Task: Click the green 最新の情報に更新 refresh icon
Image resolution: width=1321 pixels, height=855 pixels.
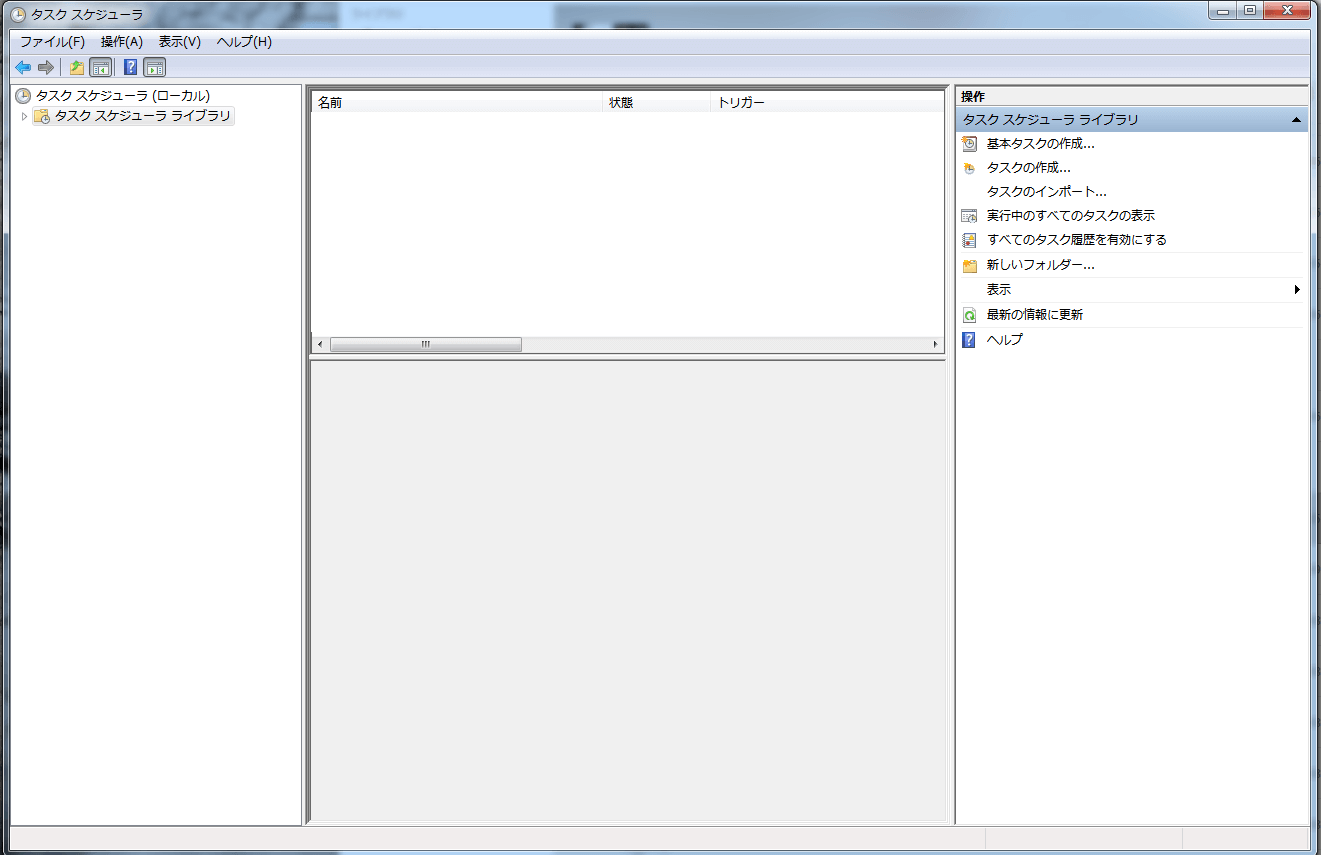Action: (968, 315)
